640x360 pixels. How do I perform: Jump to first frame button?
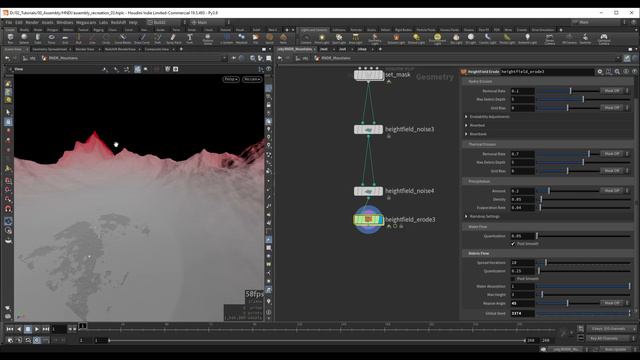(x=10, y=329)
